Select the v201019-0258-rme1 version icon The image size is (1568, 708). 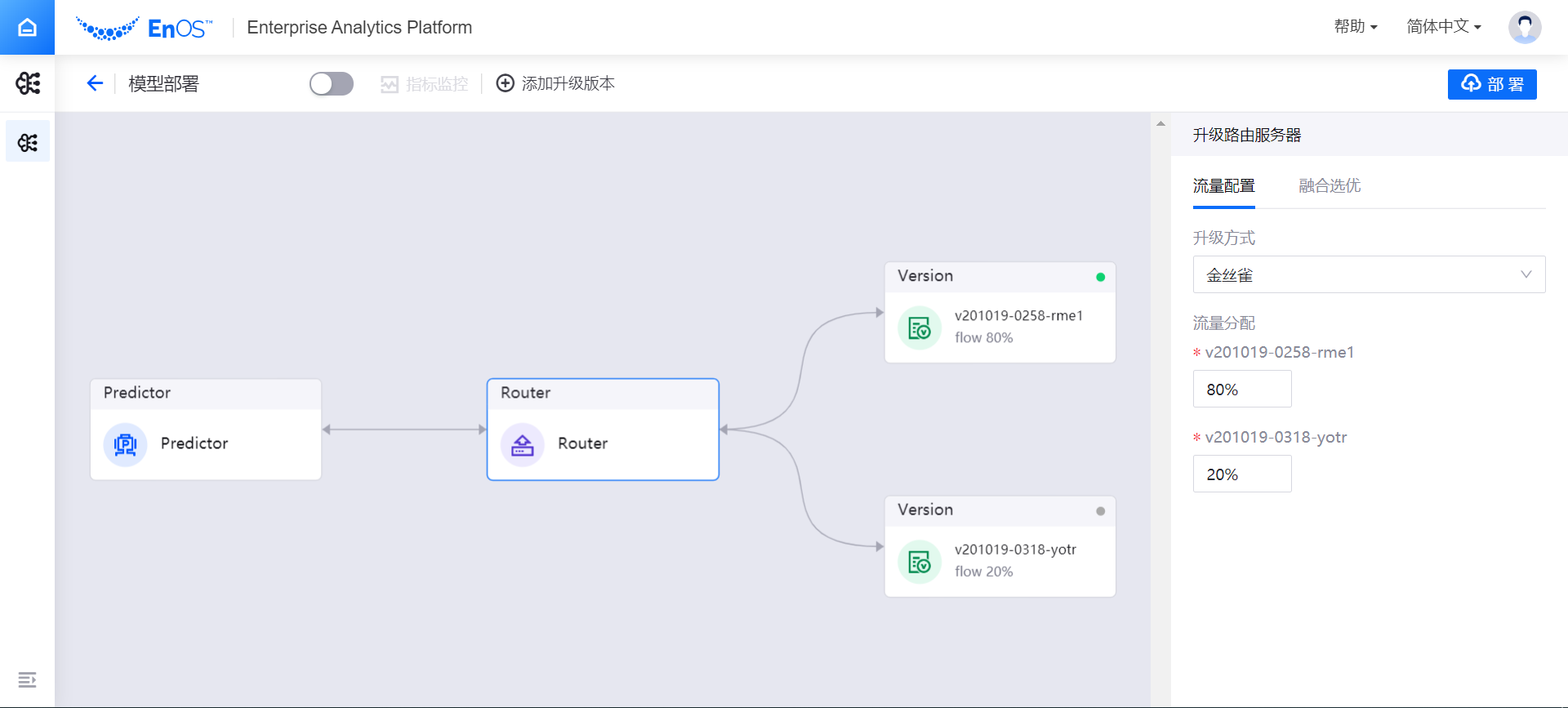(920, 328)
